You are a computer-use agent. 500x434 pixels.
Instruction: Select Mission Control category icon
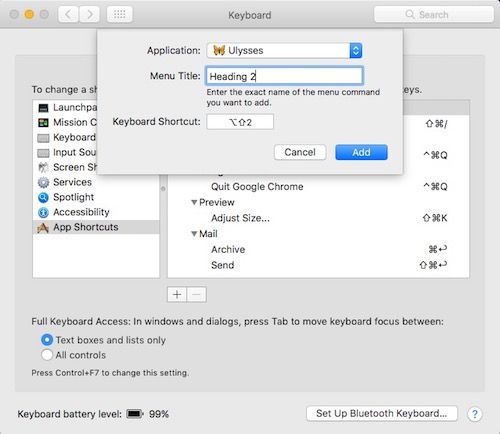pos(43,123)
